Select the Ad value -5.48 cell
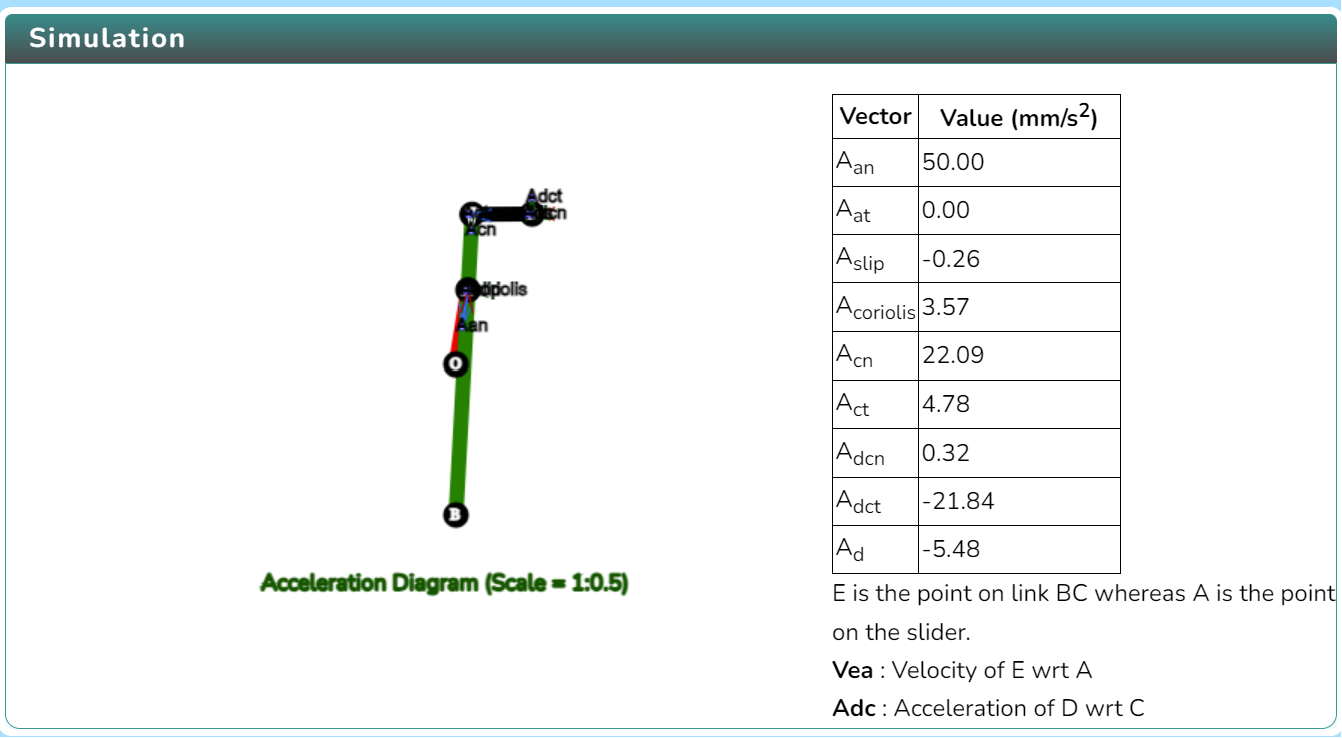The image size is (1342, 738). click(x=1019, y=549)
